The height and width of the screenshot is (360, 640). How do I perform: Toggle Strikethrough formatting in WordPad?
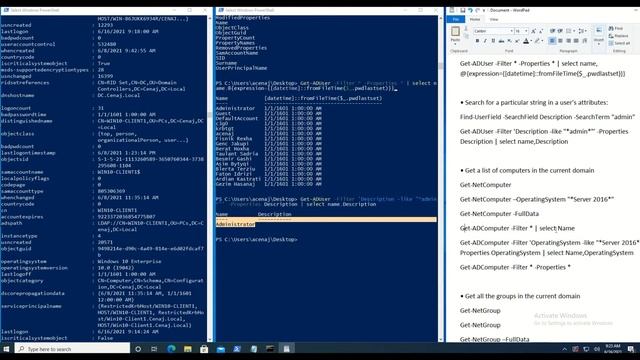501,41
